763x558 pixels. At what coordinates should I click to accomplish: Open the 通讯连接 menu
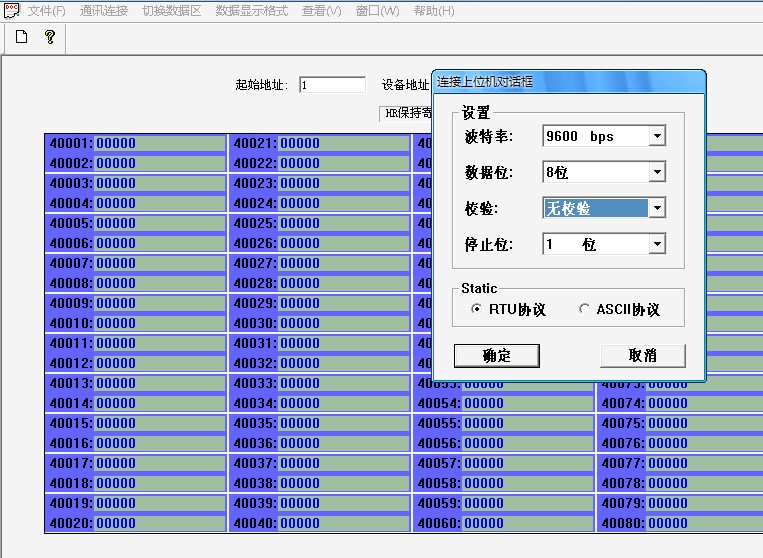pyautogui.click(x=103, y=11)
